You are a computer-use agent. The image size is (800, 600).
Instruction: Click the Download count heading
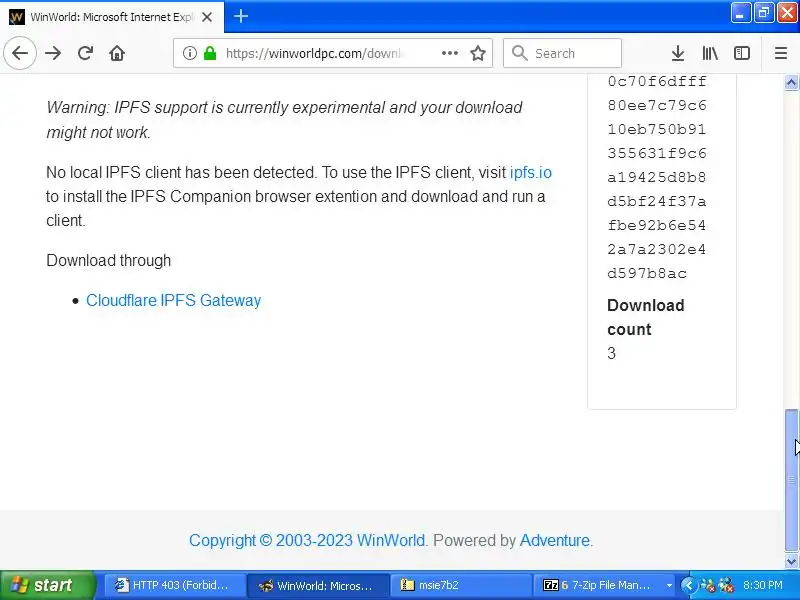[645, 317]
